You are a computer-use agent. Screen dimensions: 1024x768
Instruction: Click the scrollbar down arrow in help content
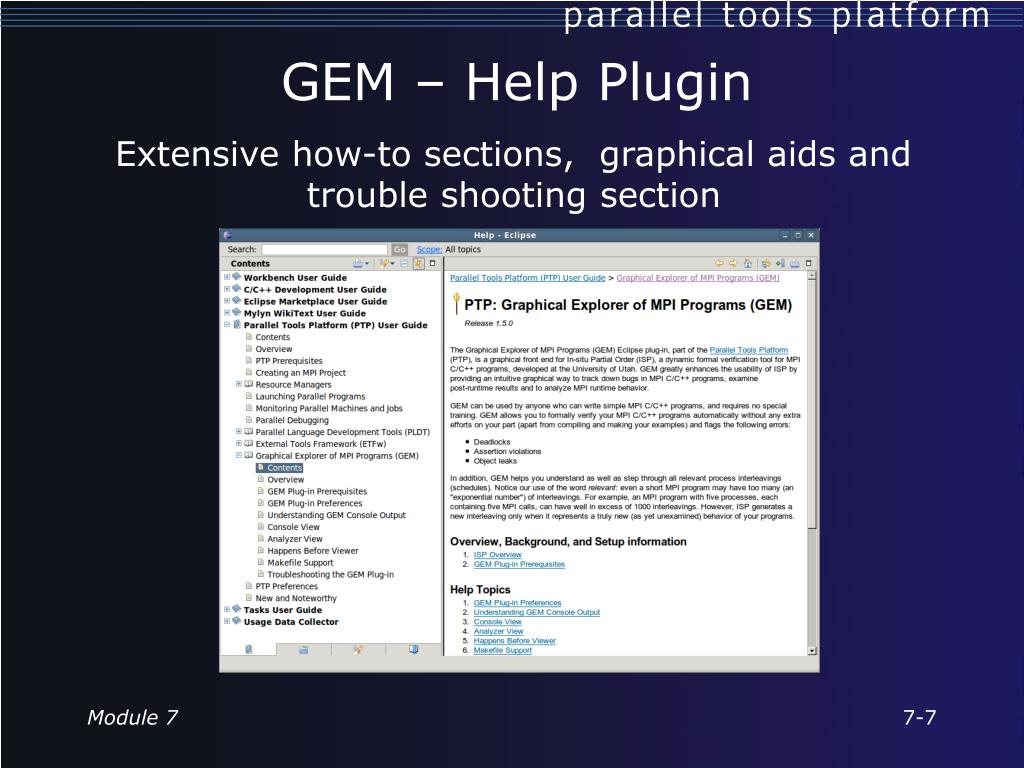[812, 650]
